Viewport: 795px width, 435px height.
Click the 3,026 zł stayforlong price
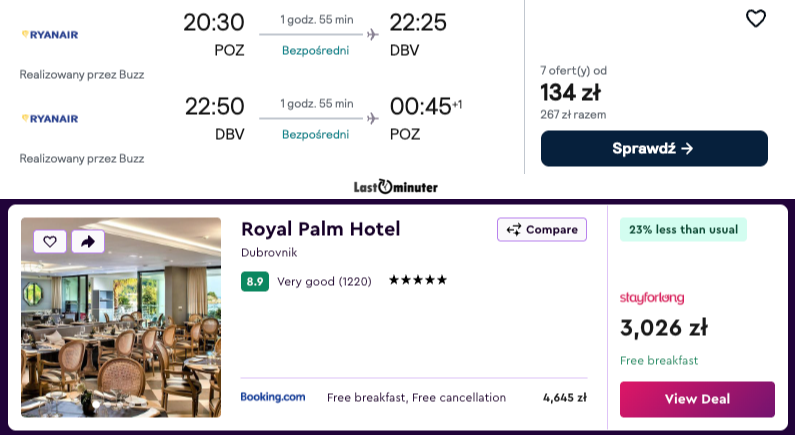[x=664, y=328]
